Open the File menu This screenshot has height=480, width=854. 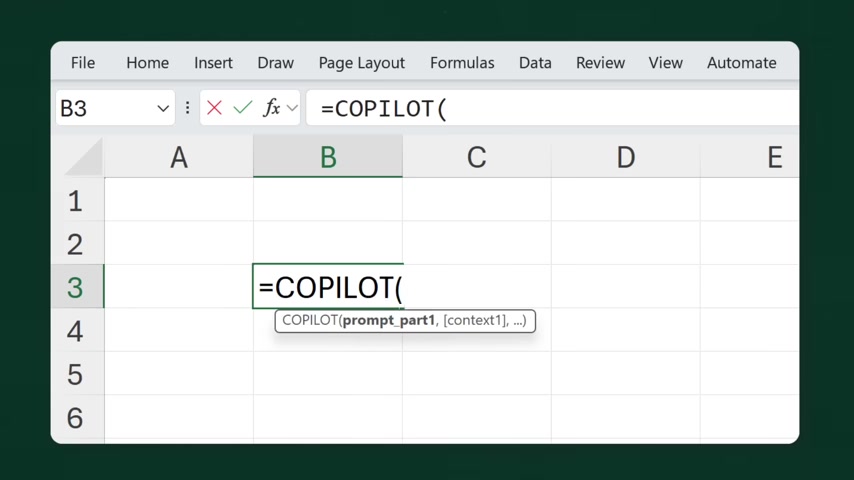click(83, 63)
